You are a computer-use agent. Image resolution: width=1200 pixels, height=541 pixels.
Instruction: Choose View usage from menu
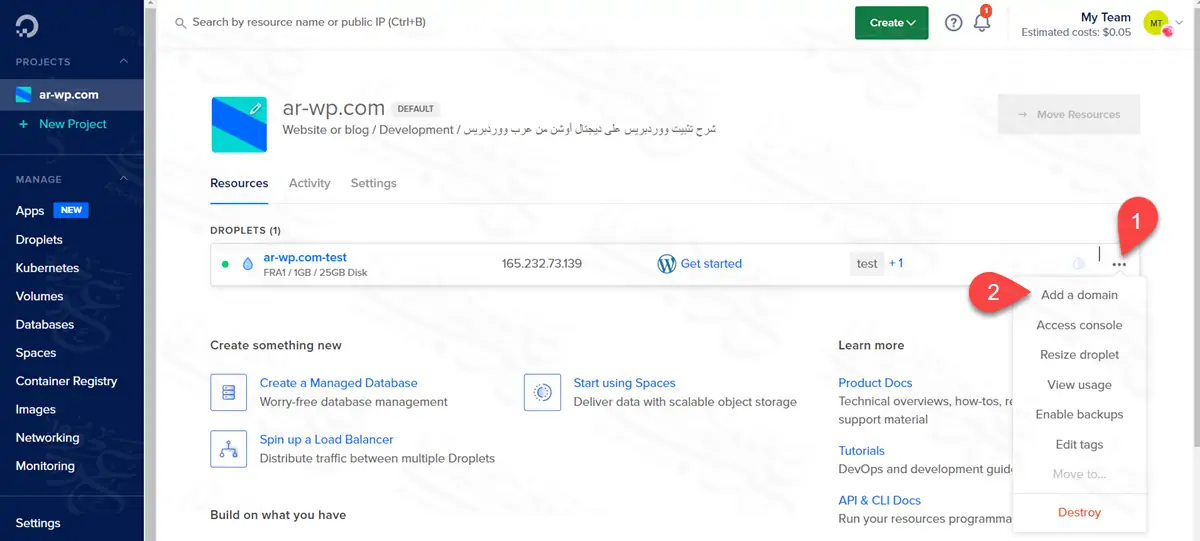pyautogui.click(x=1079, y=385)
